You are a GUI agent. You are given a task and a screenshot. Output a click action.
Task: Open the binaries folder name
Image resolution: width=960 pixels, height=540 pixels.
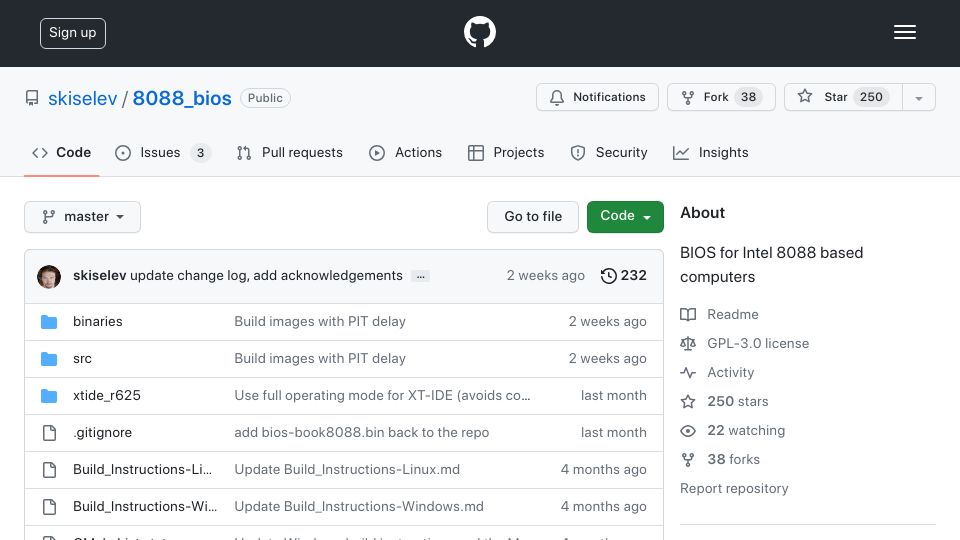(x=97, y=321)
